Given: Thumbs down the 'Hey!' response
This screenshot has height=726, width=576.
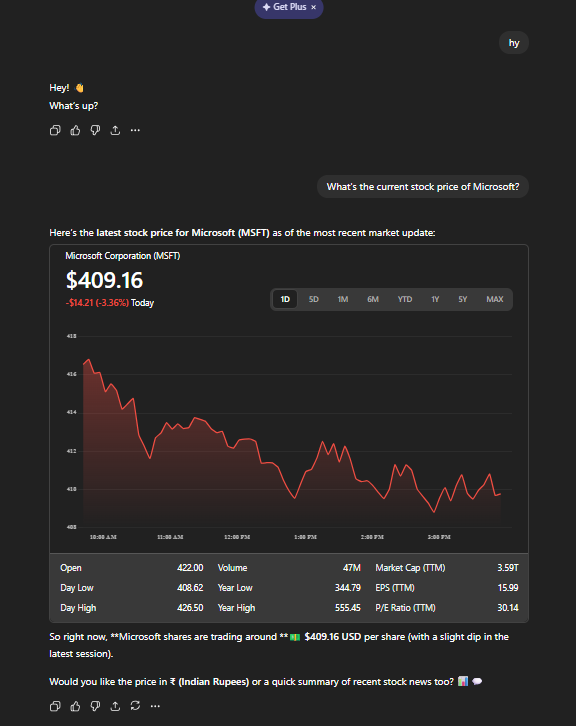Looking at the screenshot, I should 95,131.
